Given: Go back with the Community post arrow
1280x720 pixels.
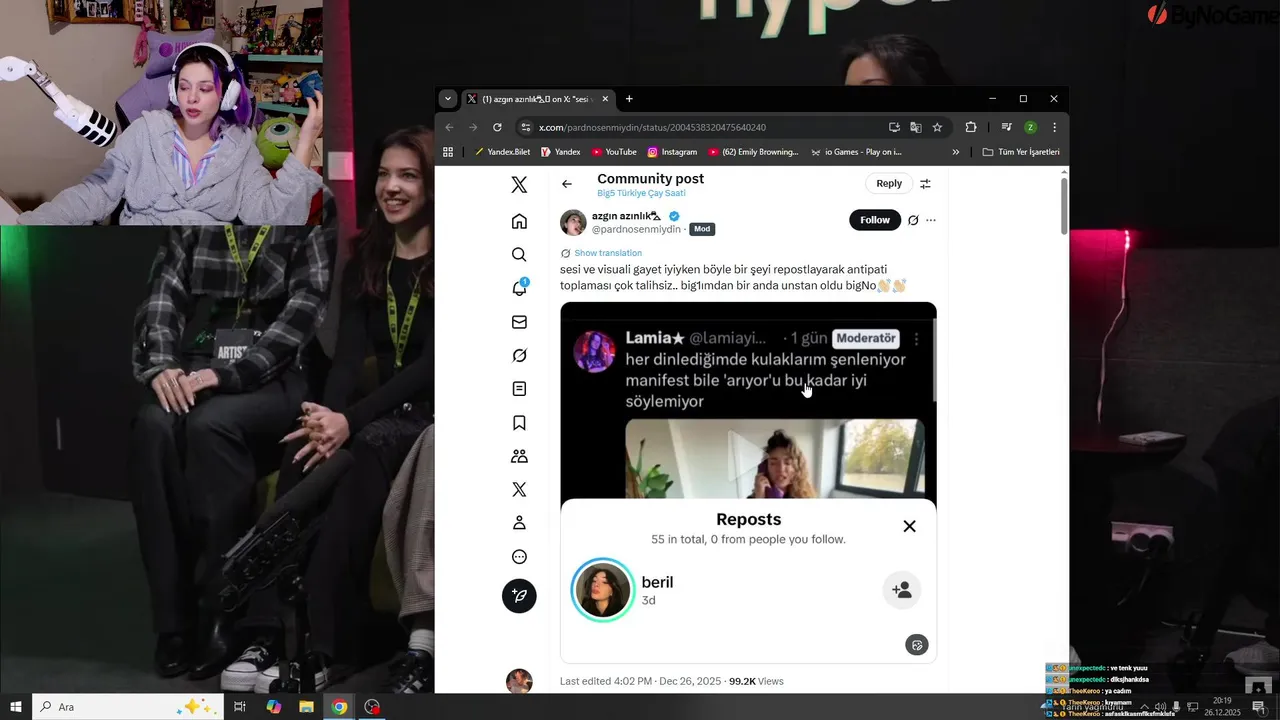Looking at the screenshot, I should pos(567,184).
